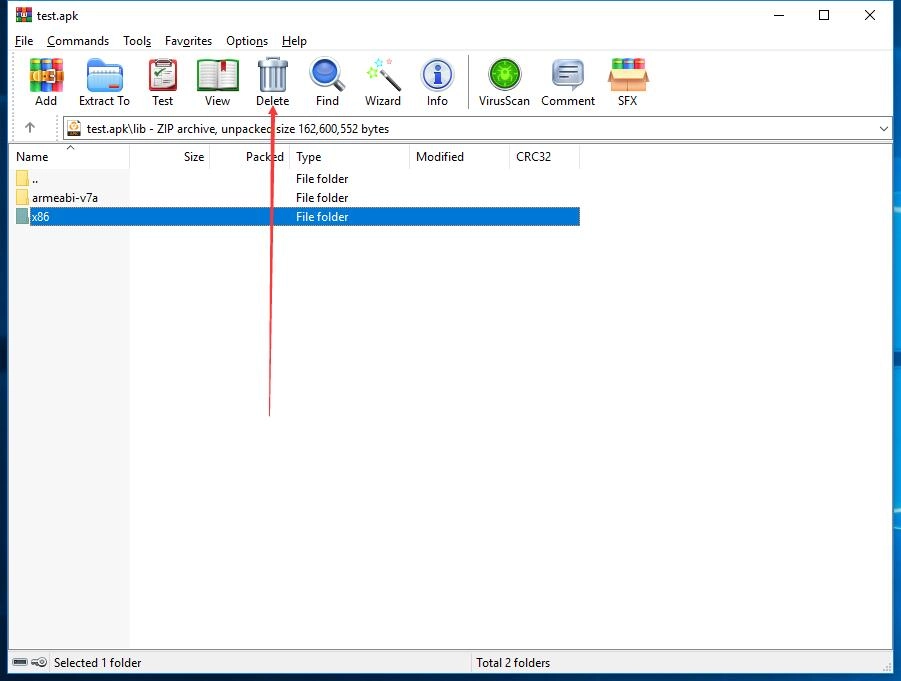The width and height of the screenshot is (901, 681).
Task: Open the Help menu
Action: (x=294, y=41)
